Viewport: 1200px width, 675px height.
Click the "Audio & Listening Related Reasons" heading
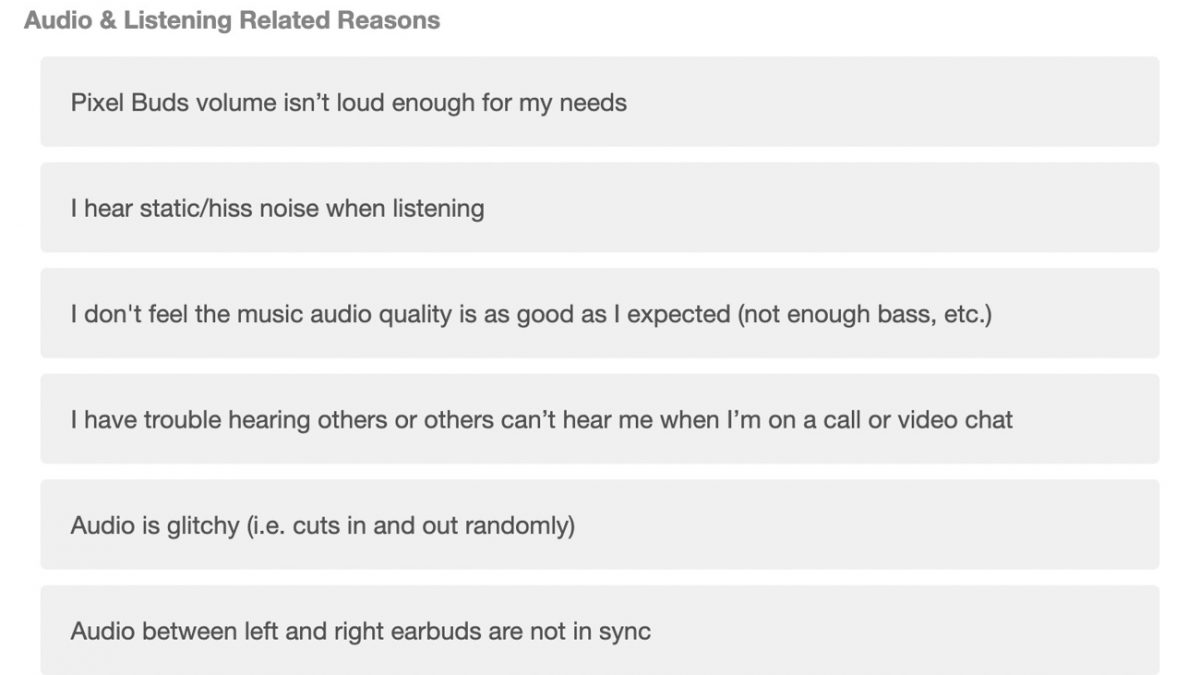click(x=231, y=20)
